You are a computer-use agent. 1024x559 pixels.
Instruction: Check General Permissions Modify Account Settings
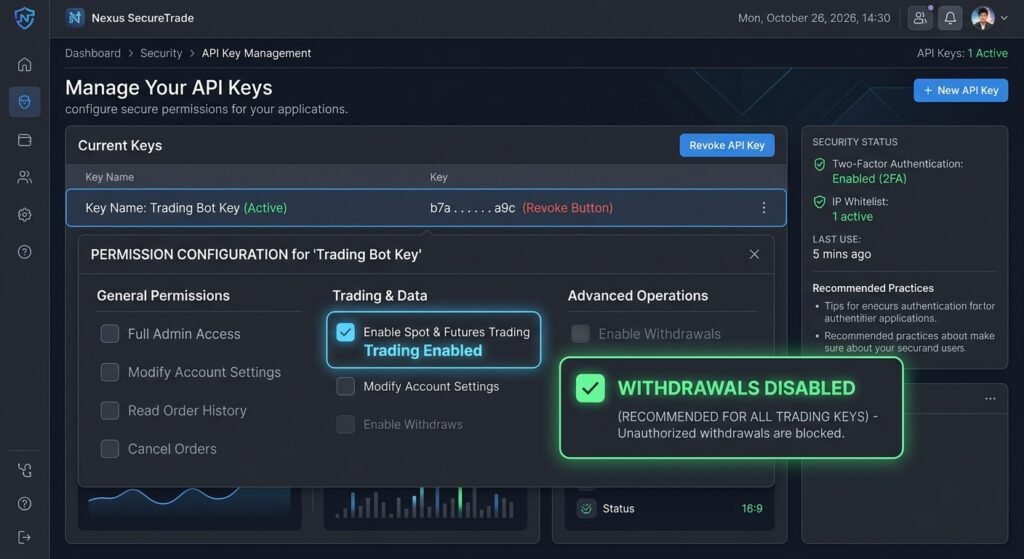click(x=110, y=372)
